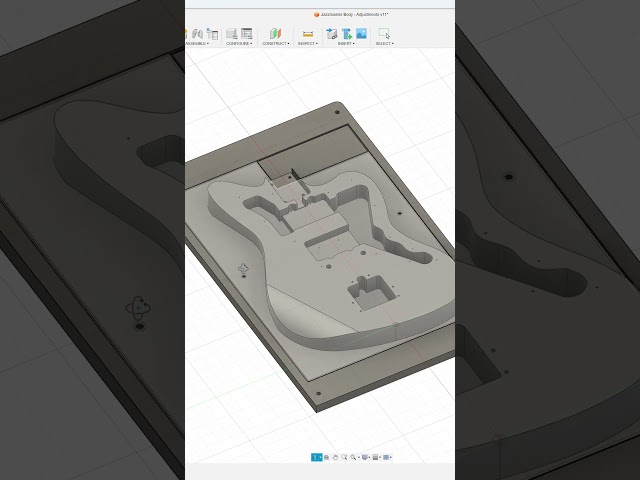Expand the INSPECT dropdown menu

coord(308,43)
